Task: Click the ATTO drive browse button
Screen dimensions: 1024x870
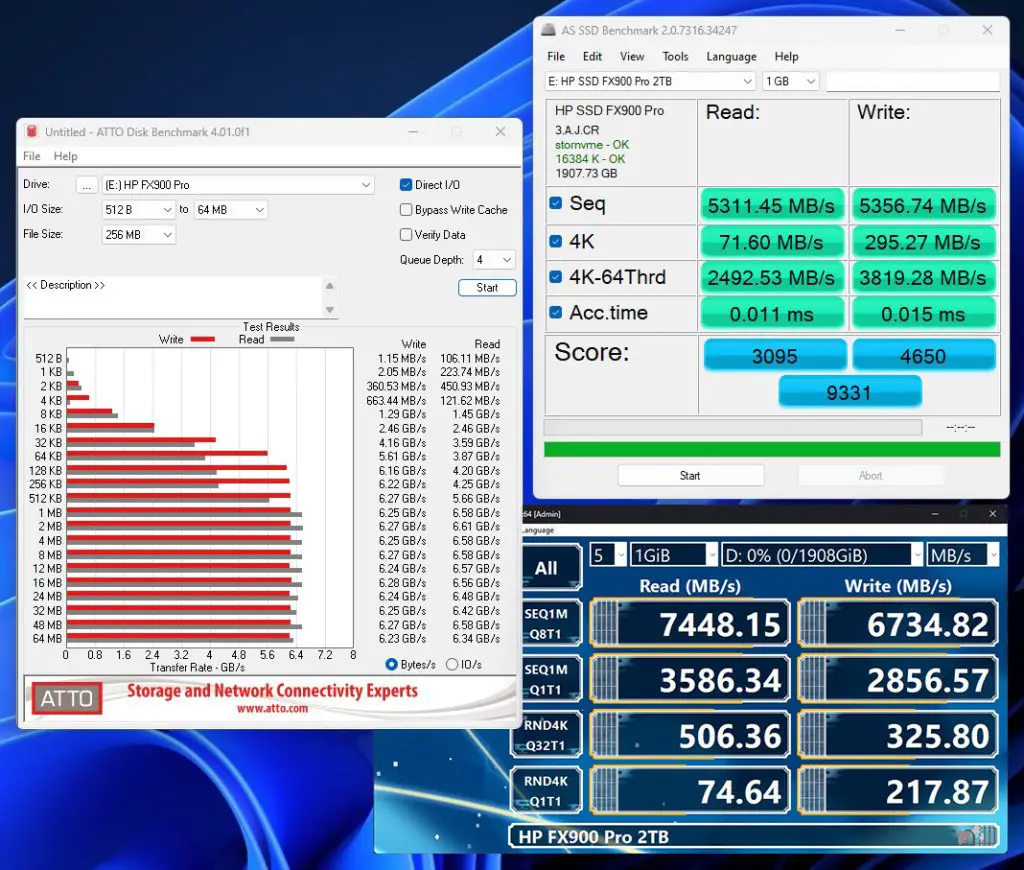Action: pyautogui.click(x=87, y=185)
